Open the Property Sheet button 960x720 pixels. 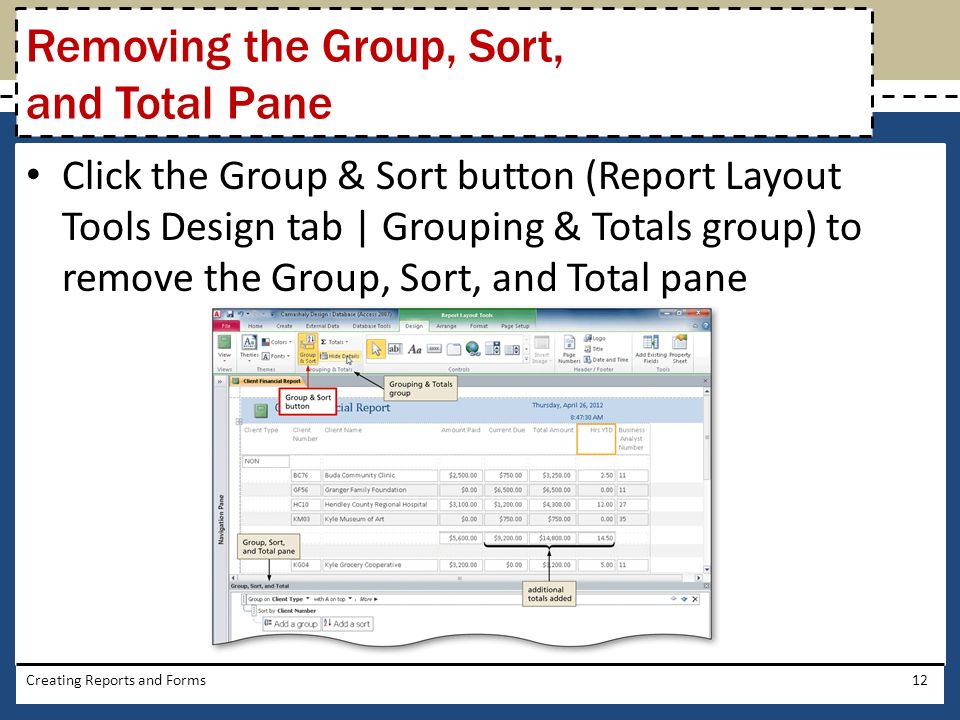pyautogui.click(x=680, y=350)
